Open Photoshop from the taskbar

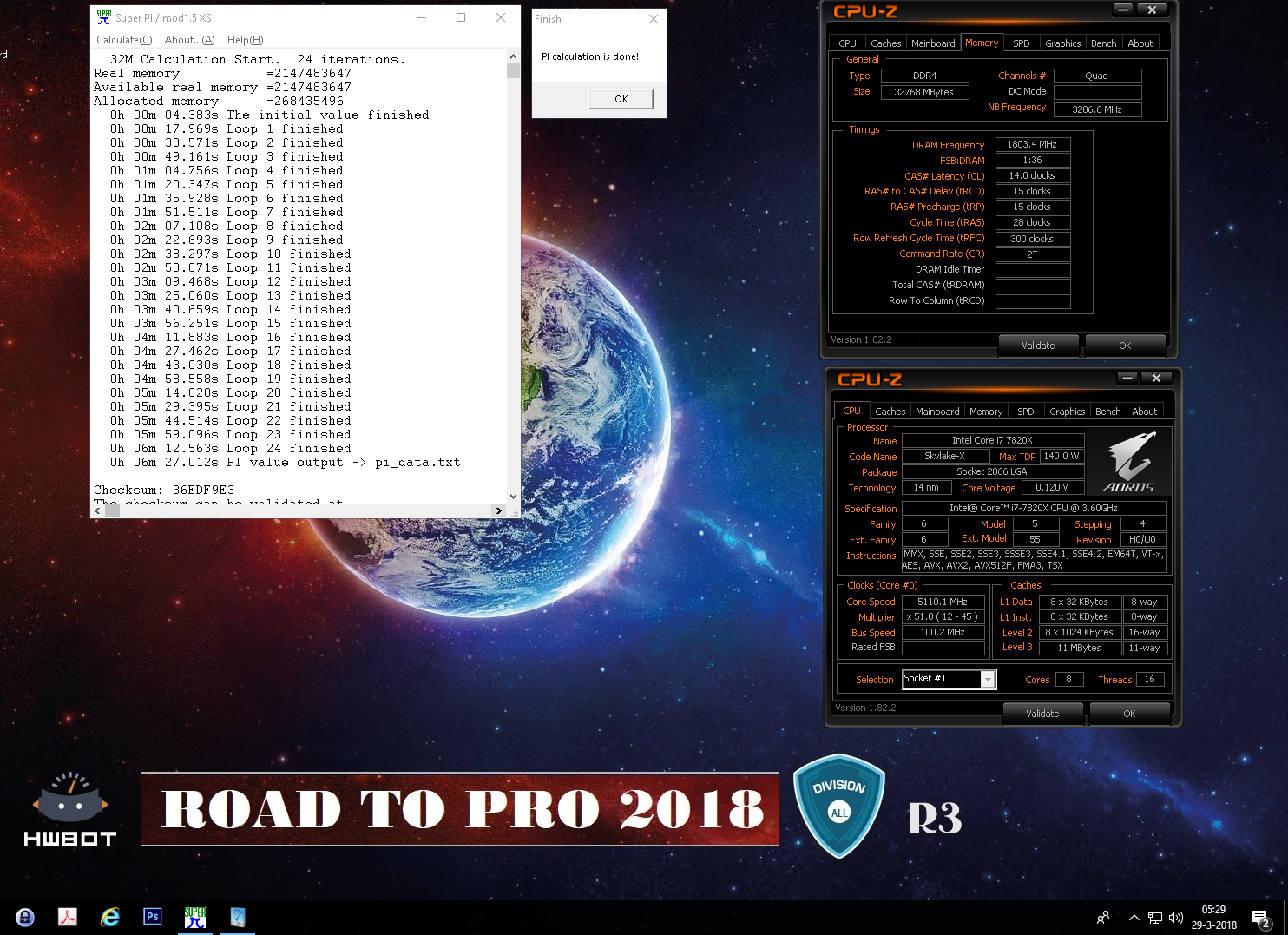[x=153, y=917]
